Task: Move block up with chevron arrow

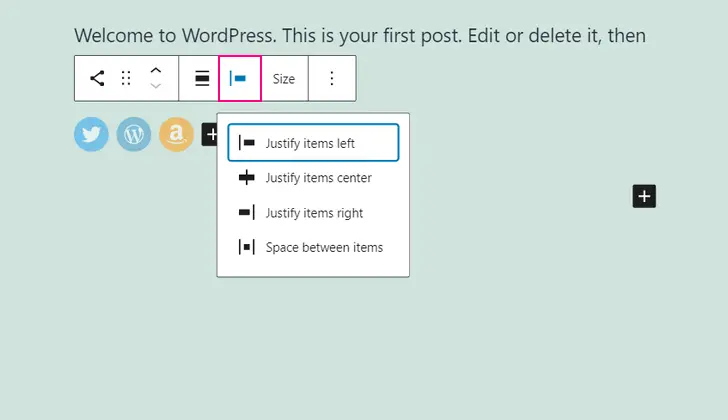Action: tap(156, 71)
